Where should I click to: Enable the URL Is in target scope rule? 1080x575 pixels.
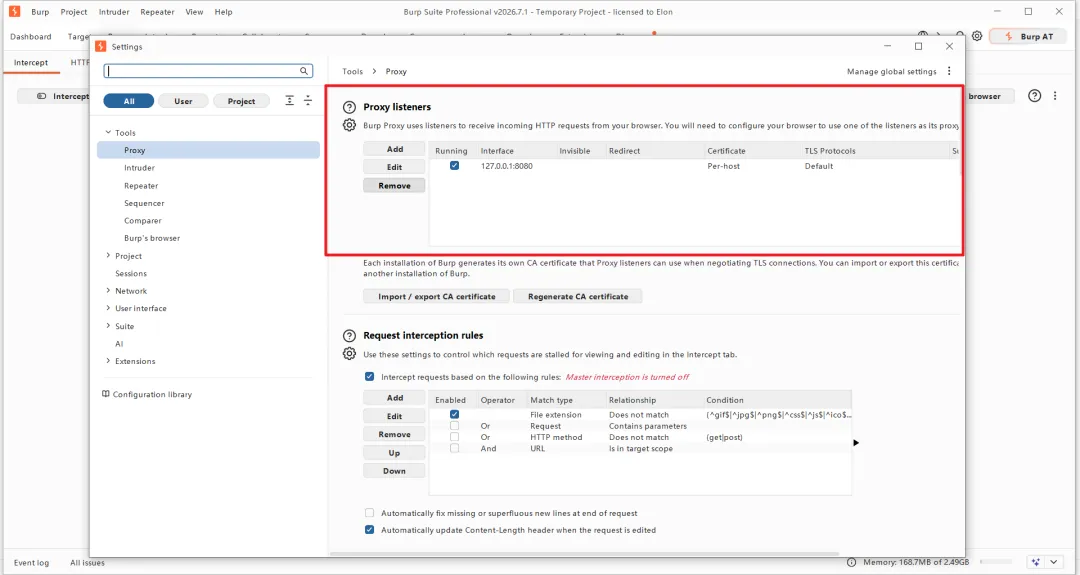[x=455, y=448]
